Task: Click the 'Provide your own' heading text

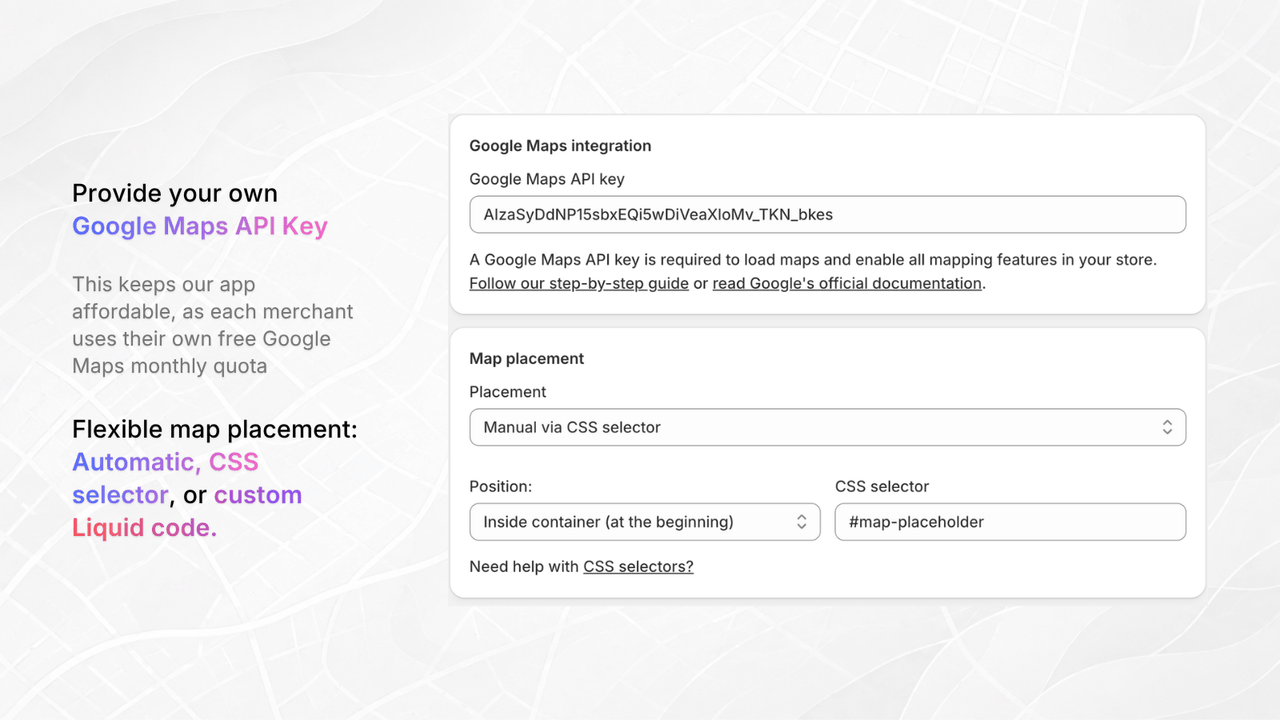Action: point(175,193)
